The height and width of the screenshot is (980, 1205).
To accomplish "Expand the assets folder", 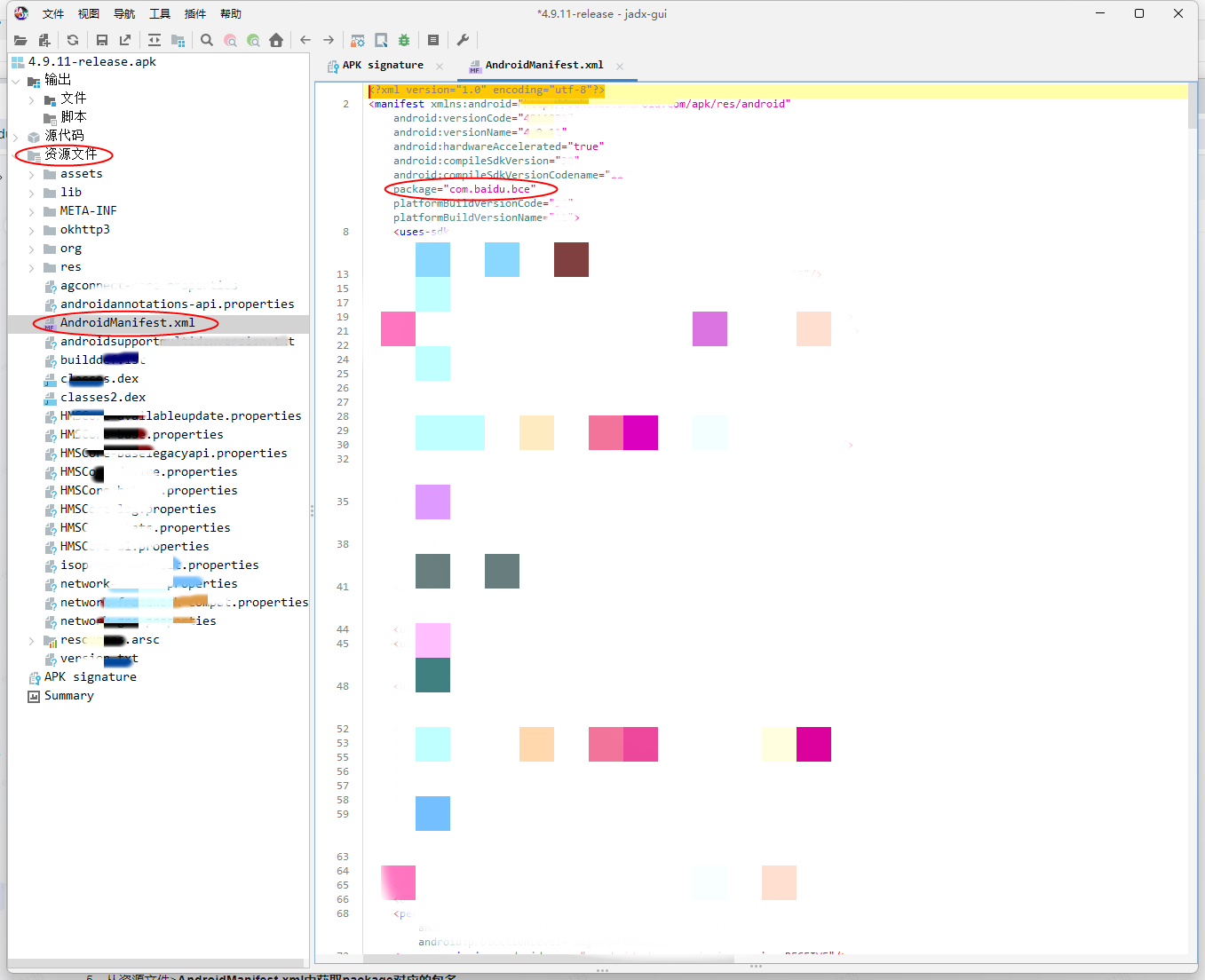I will coord(32,174).
